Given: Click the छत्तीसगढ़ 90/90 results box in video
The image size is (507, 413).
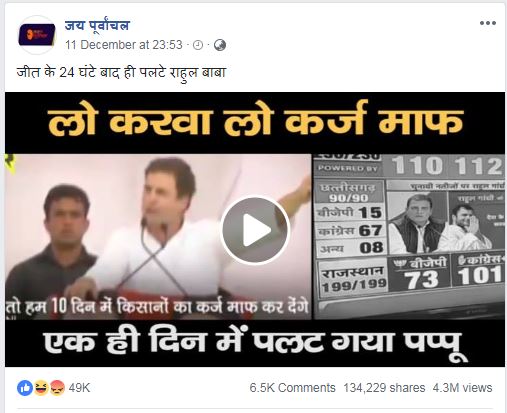Looking at the screenshot, I should [x=349, y=192].
